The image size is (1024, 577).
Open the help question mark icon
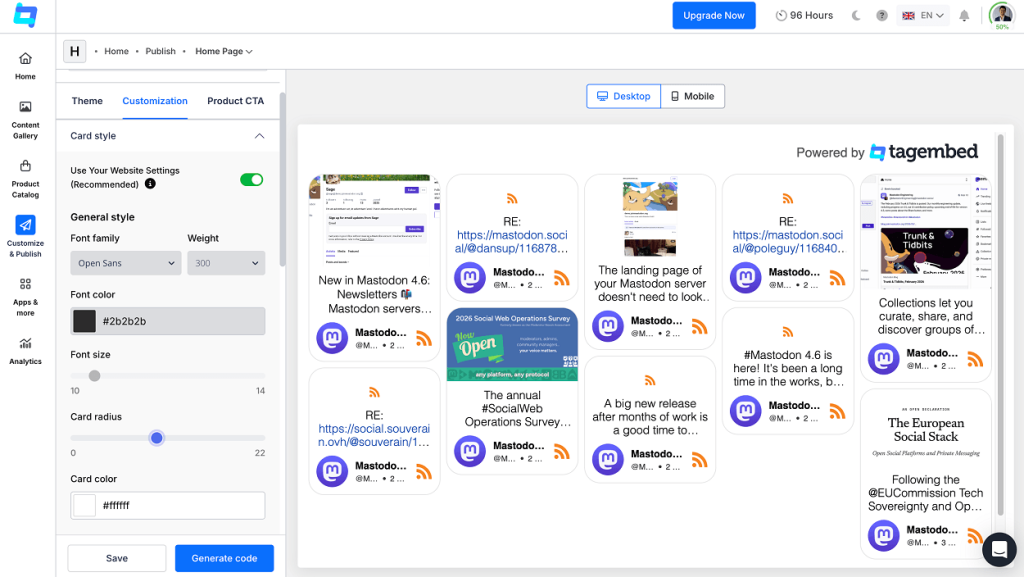pyautogui.click(x=882, y=16)
